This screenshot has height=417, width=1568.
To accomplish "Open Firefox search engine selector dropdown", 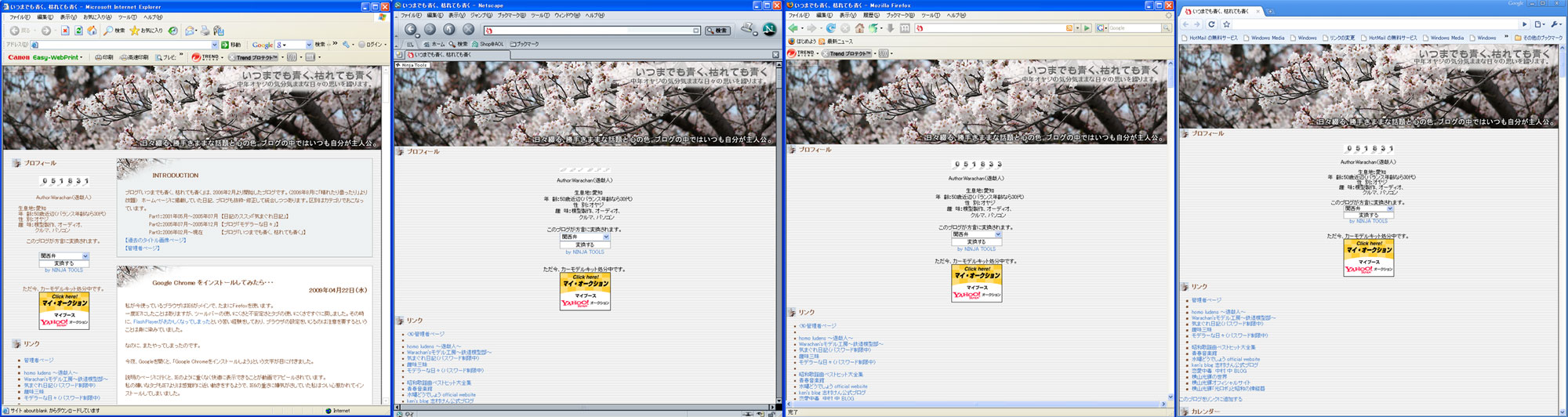I will (1103, 28).
